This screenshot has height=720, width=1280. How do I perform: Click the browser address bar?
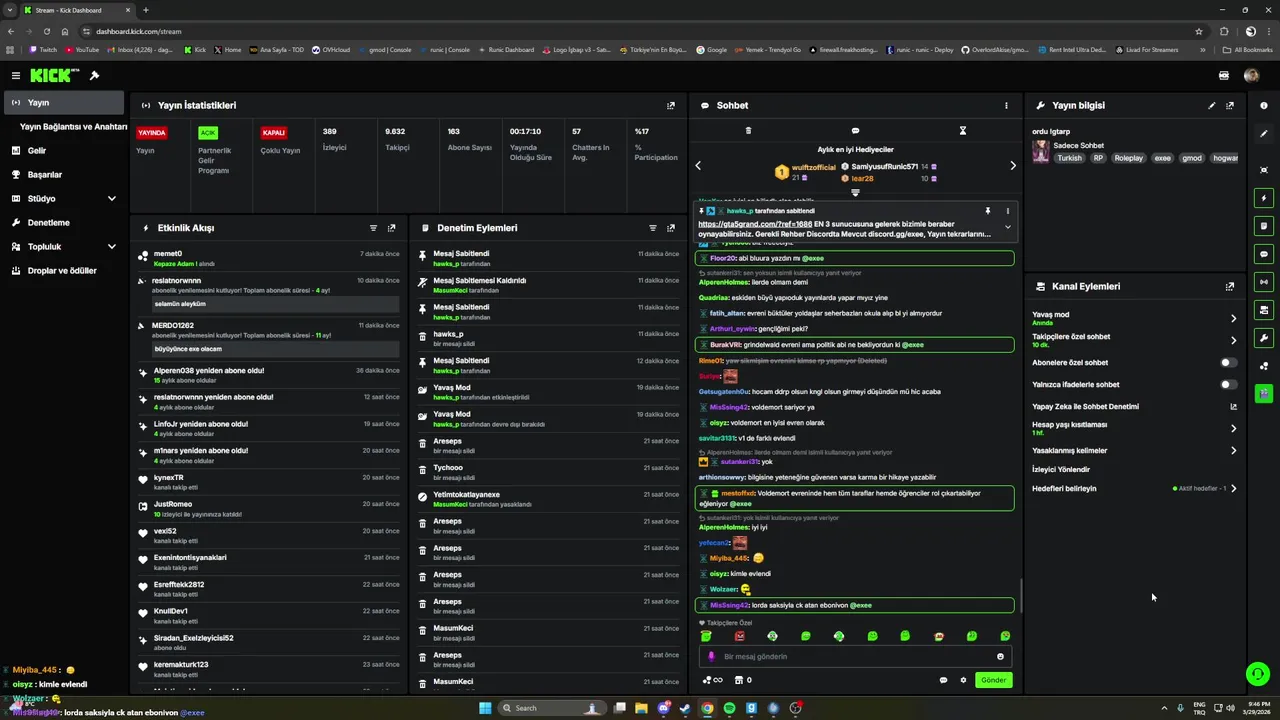[640, 31]
